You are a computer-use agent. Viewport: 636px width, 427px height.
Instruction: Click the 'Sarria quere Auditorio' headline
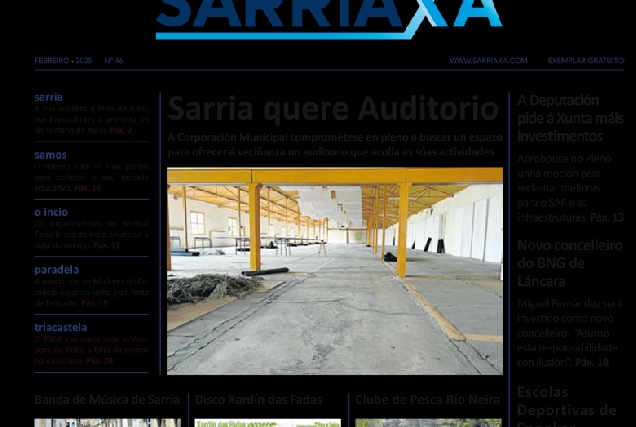[x=333, y=108]
